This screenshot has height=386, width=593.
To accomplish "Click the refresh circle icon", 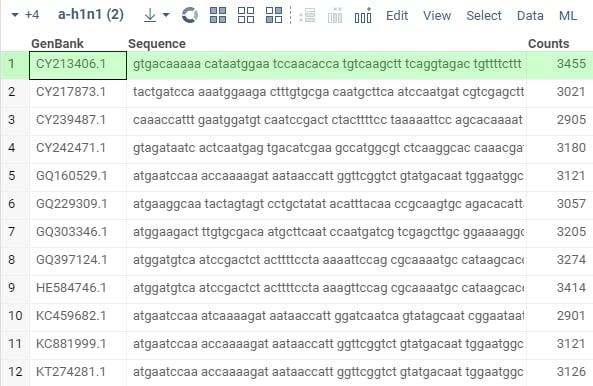I will tap(190, 15).
